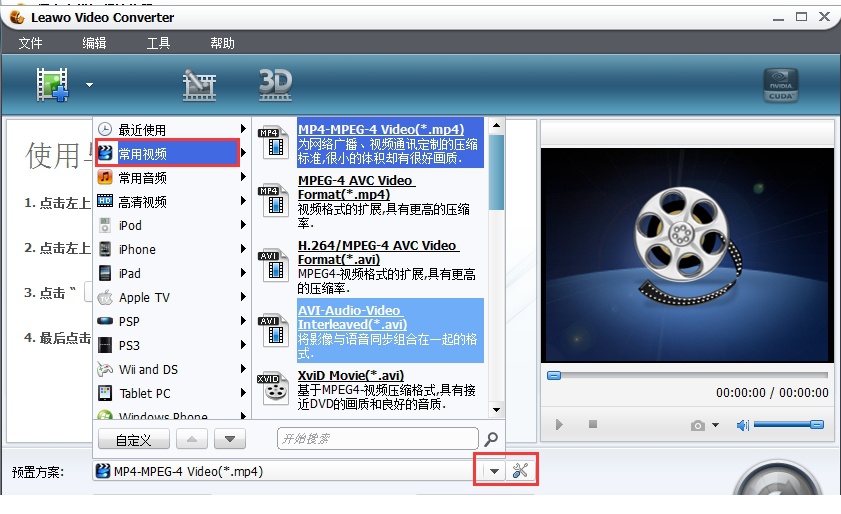841x514 pixels.
Task: Choose the Tablet PC category
Action: [171, 393]
